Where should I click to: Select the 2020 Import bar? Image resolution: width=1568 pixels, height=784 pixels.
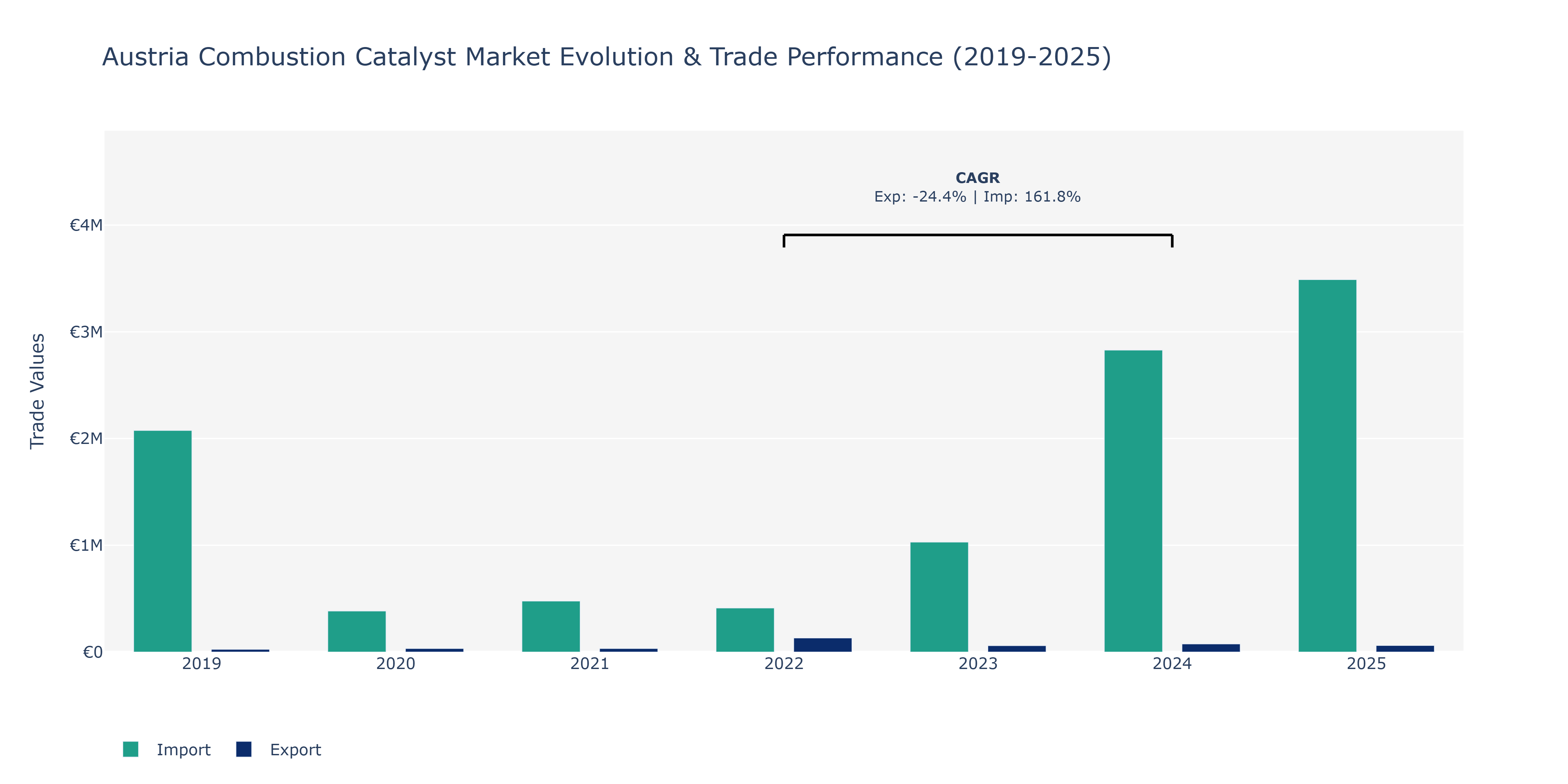(357, 631)
